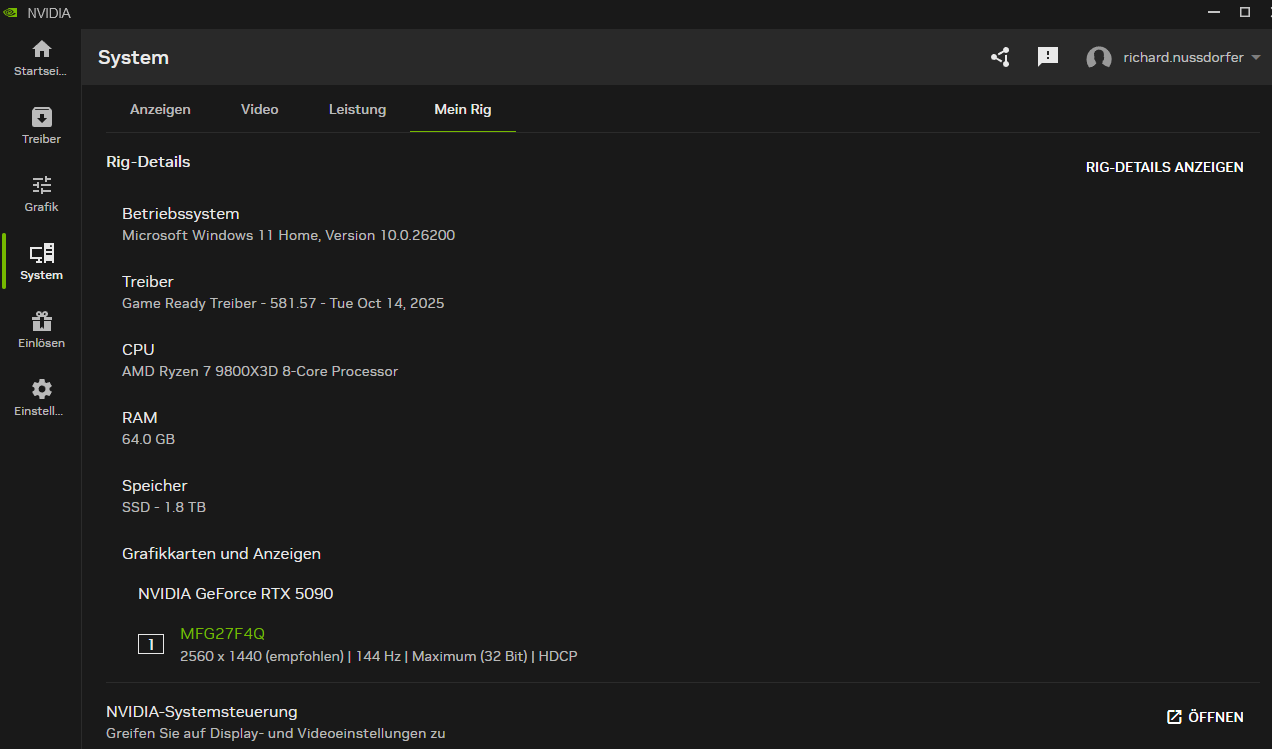
Task: Switch to the Video tab
Action: 260,109
